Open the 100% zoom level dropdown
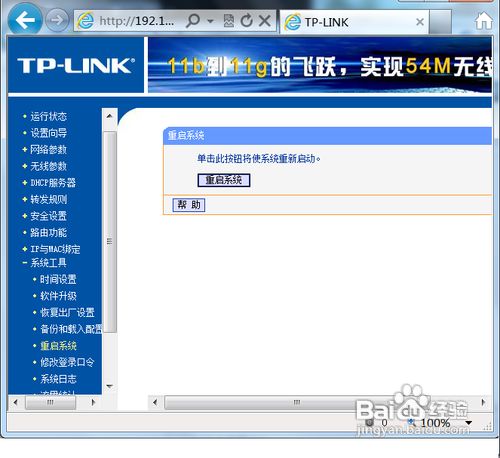The image size is (500, 458). coord(469,423)
